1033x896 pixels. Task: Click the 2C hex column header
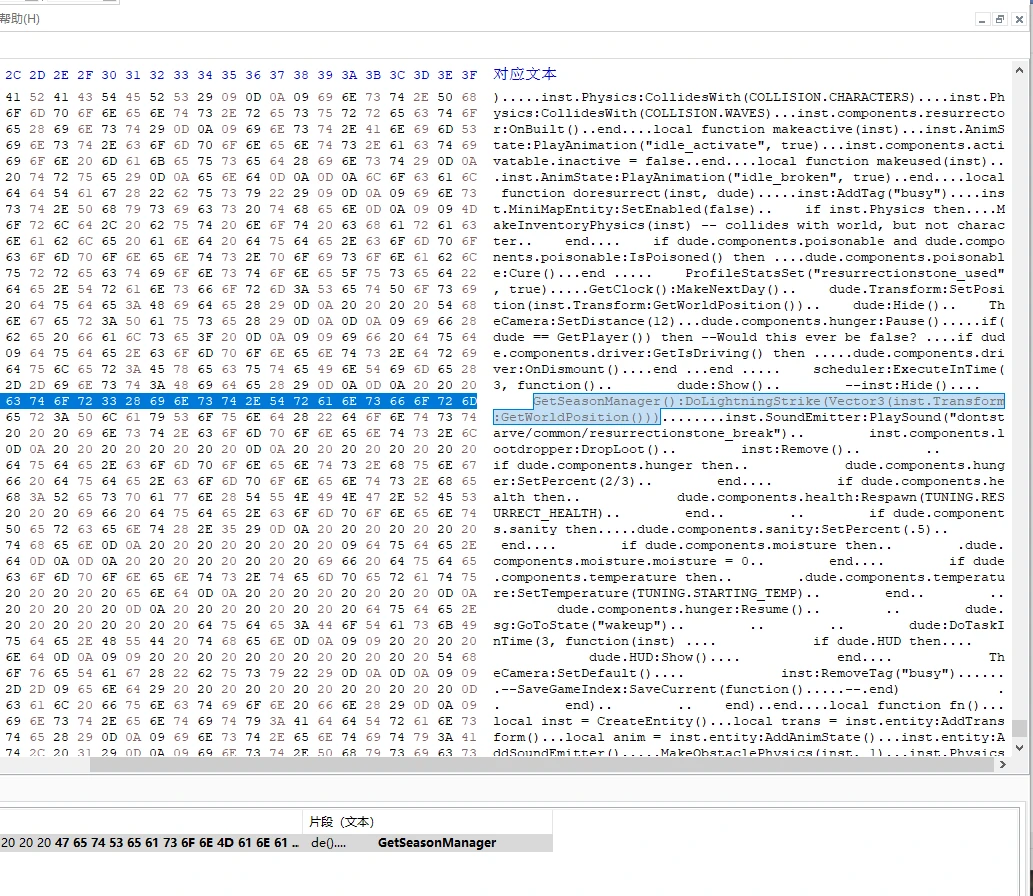click(13, 75)
